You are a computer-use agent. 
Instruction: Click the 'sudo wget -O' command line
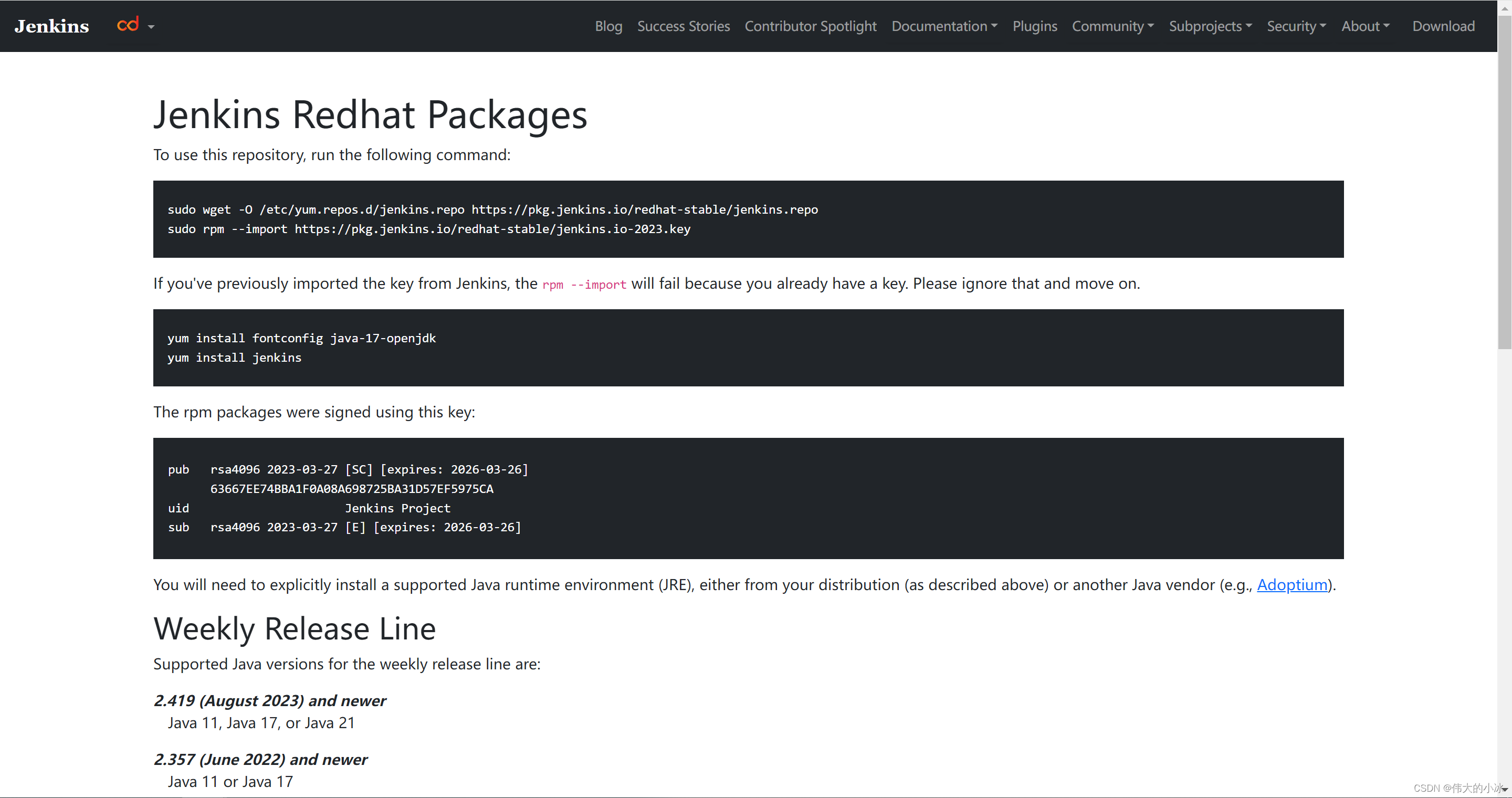pos(492,209)
